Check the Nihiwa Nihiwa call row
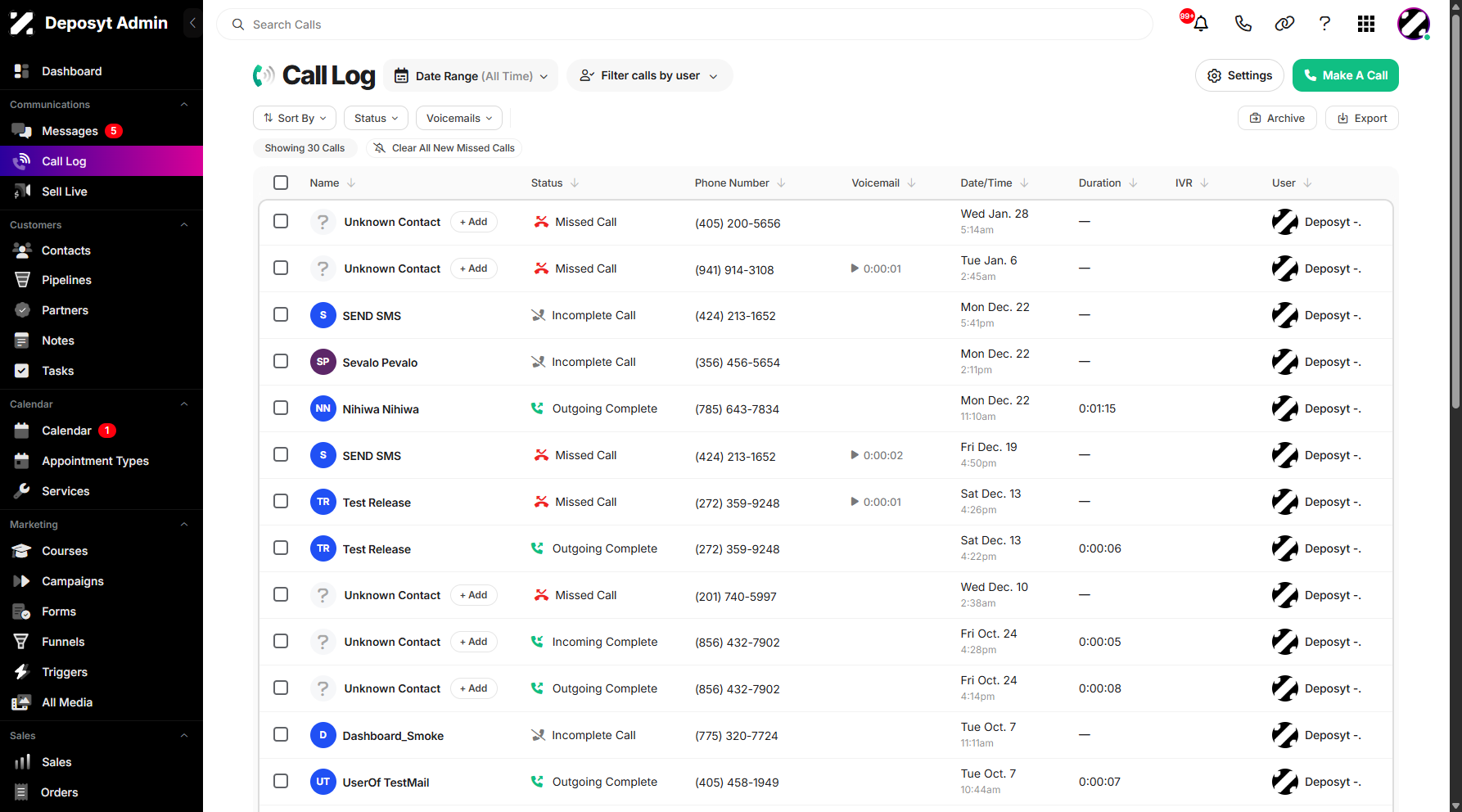1462x812 pixels. pyautogui.click(x=281, y=408)
